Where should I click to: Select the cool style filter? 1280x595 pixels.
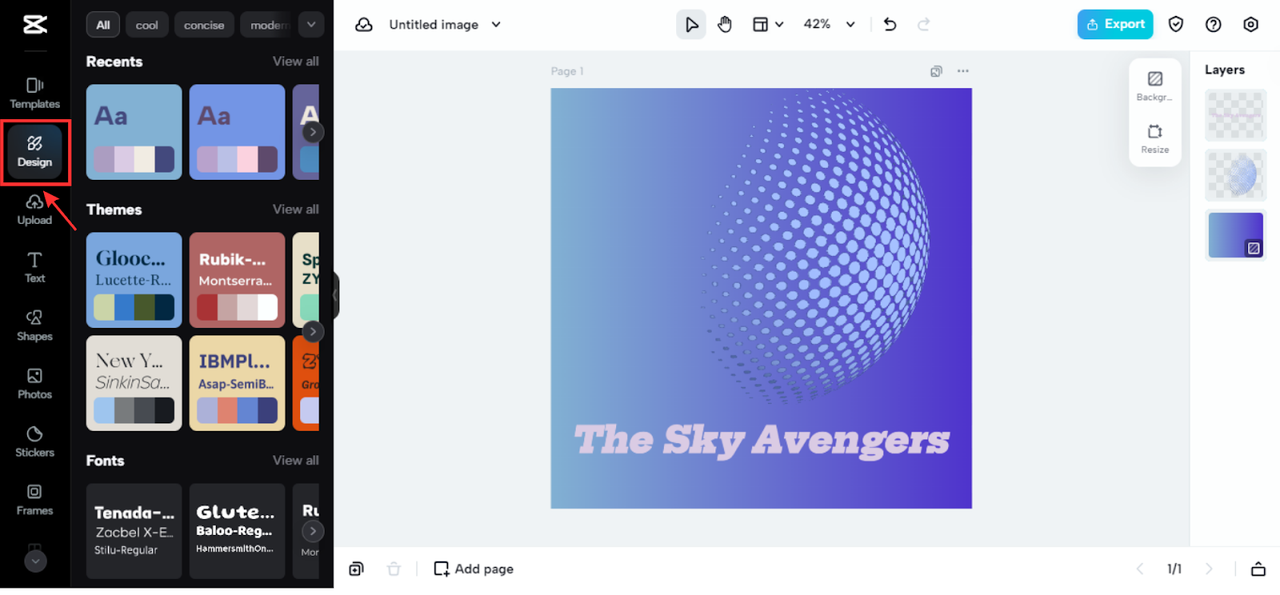click(147, 25)
